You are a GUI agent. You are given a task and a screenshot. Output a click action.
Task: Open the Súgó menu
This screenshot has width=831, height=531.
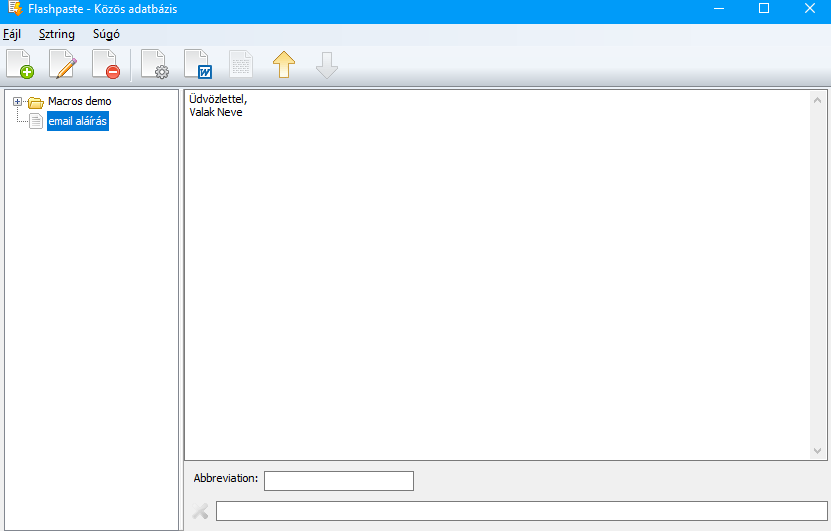(x=106, y=34)
